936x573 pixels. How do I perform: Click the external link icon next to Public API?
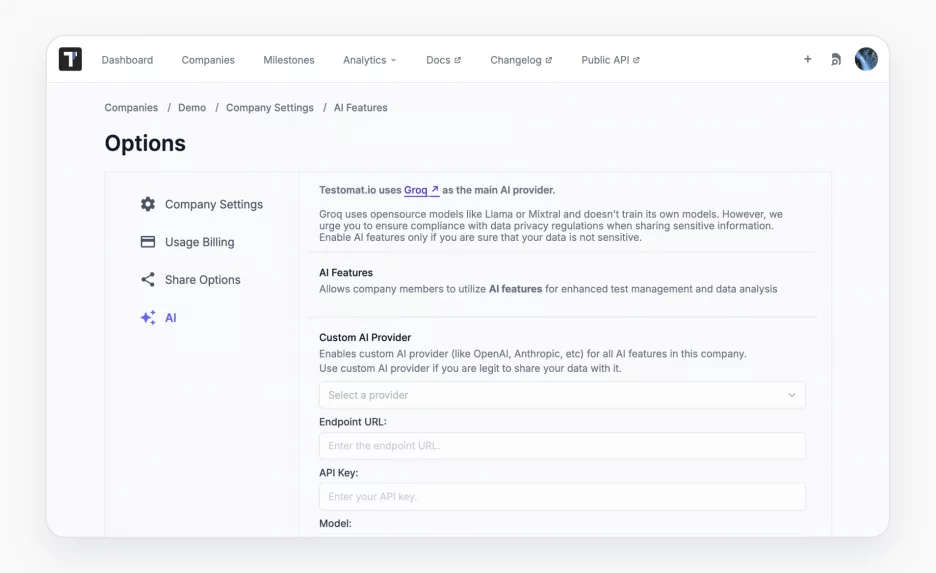coord(636,60)
